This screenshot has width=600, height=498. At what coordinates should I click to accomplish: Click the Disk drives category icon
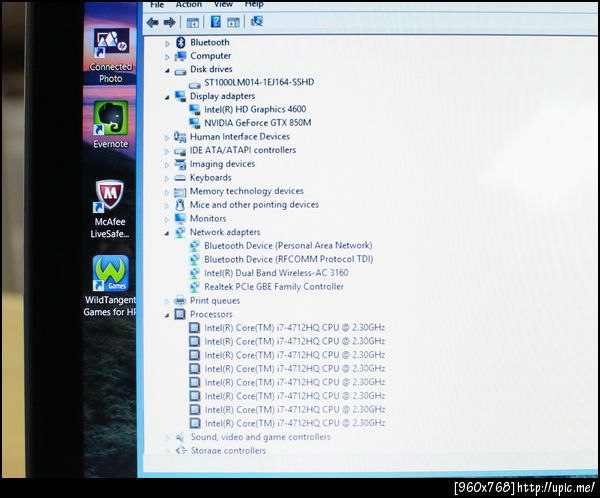point(181,71)
